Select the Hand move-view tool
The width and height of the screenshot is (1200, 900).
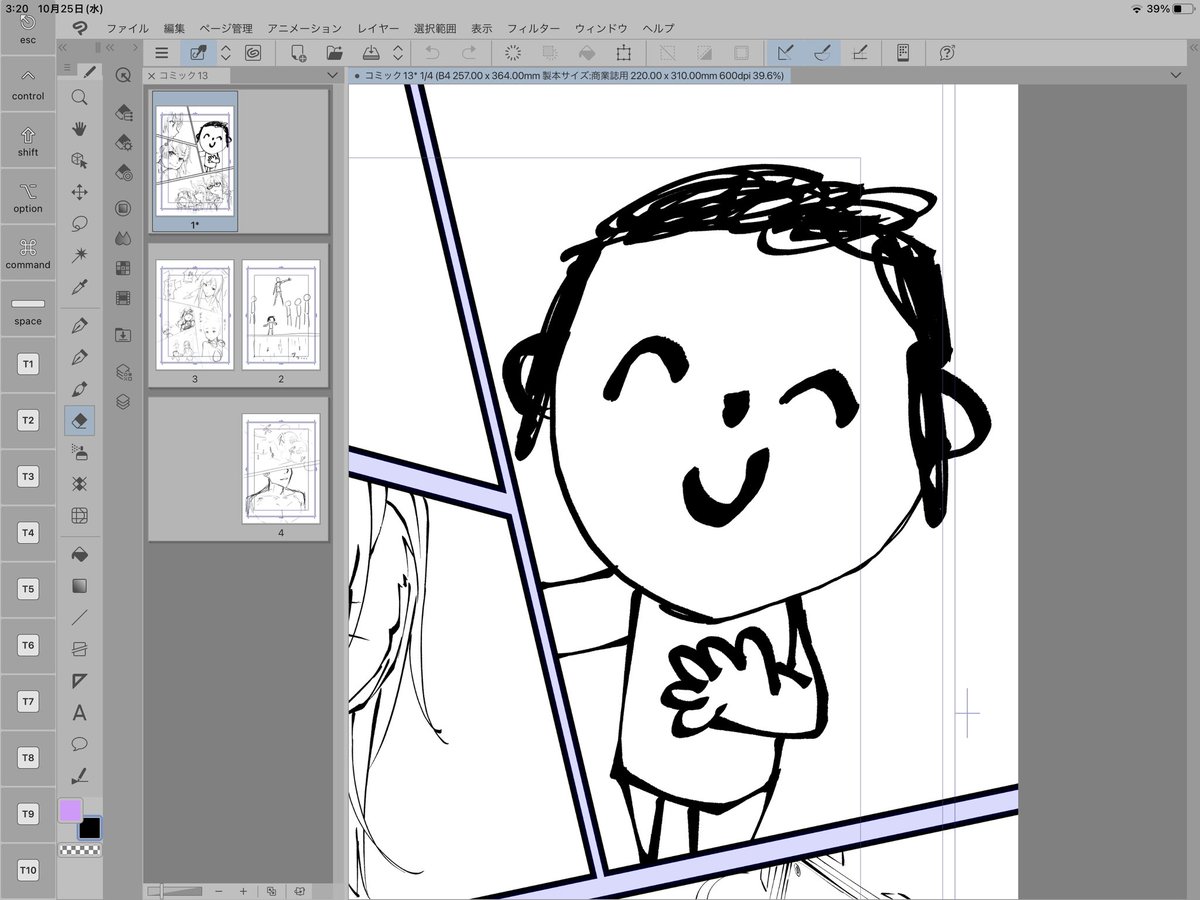(x=79, y=128)
